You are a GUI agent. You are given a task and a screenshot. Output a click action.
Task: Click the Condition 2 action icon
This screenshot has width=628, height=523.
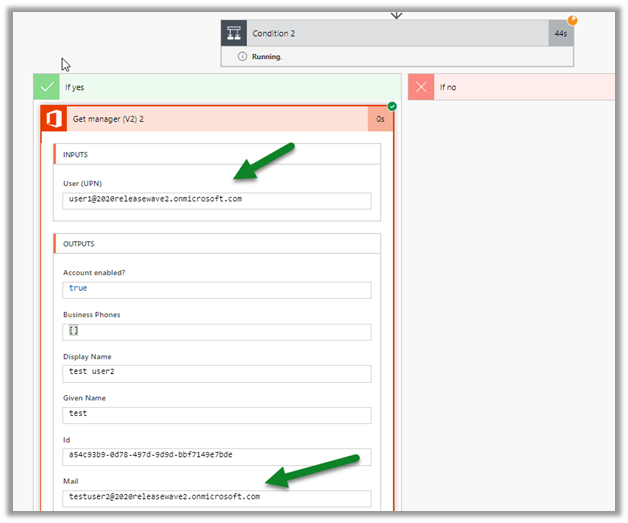coord(235,33)
